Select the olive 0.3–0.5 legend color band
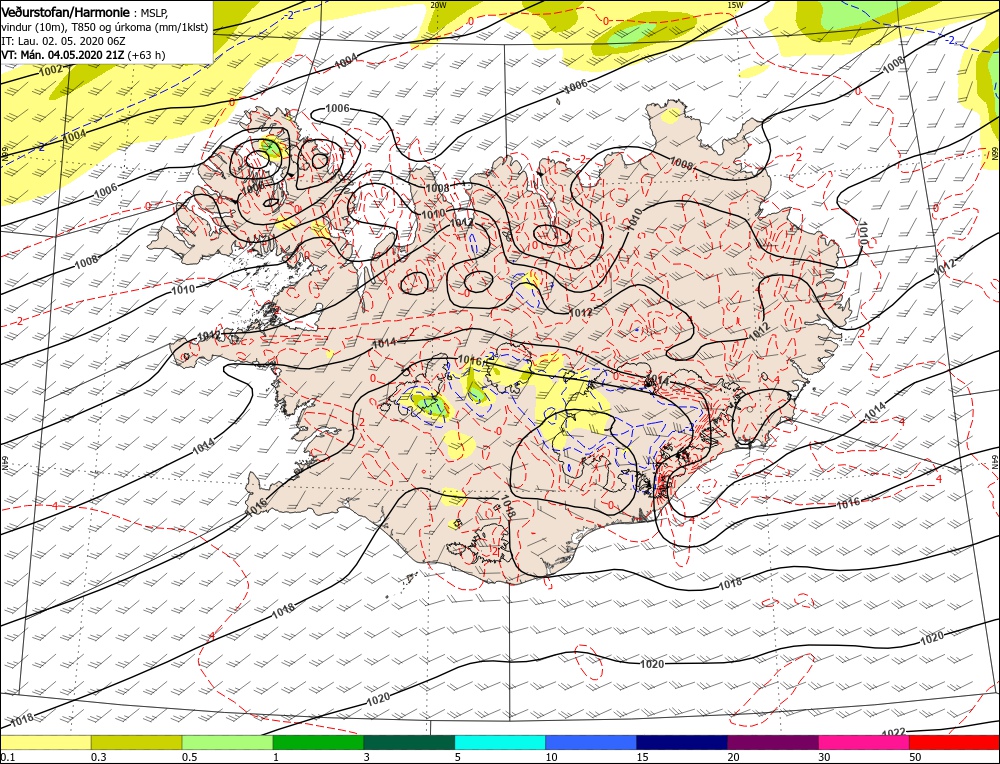 click(136, 742)
